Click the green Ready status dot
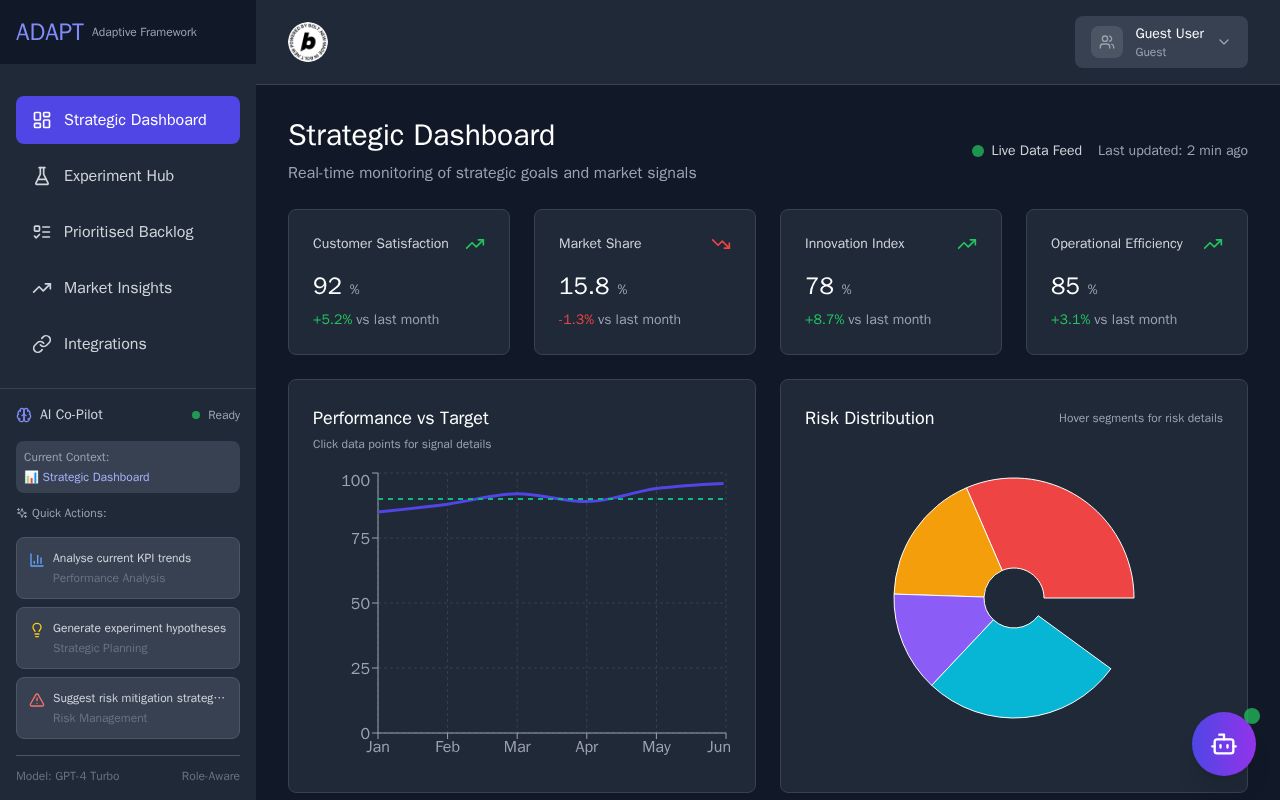 [196, 415]
